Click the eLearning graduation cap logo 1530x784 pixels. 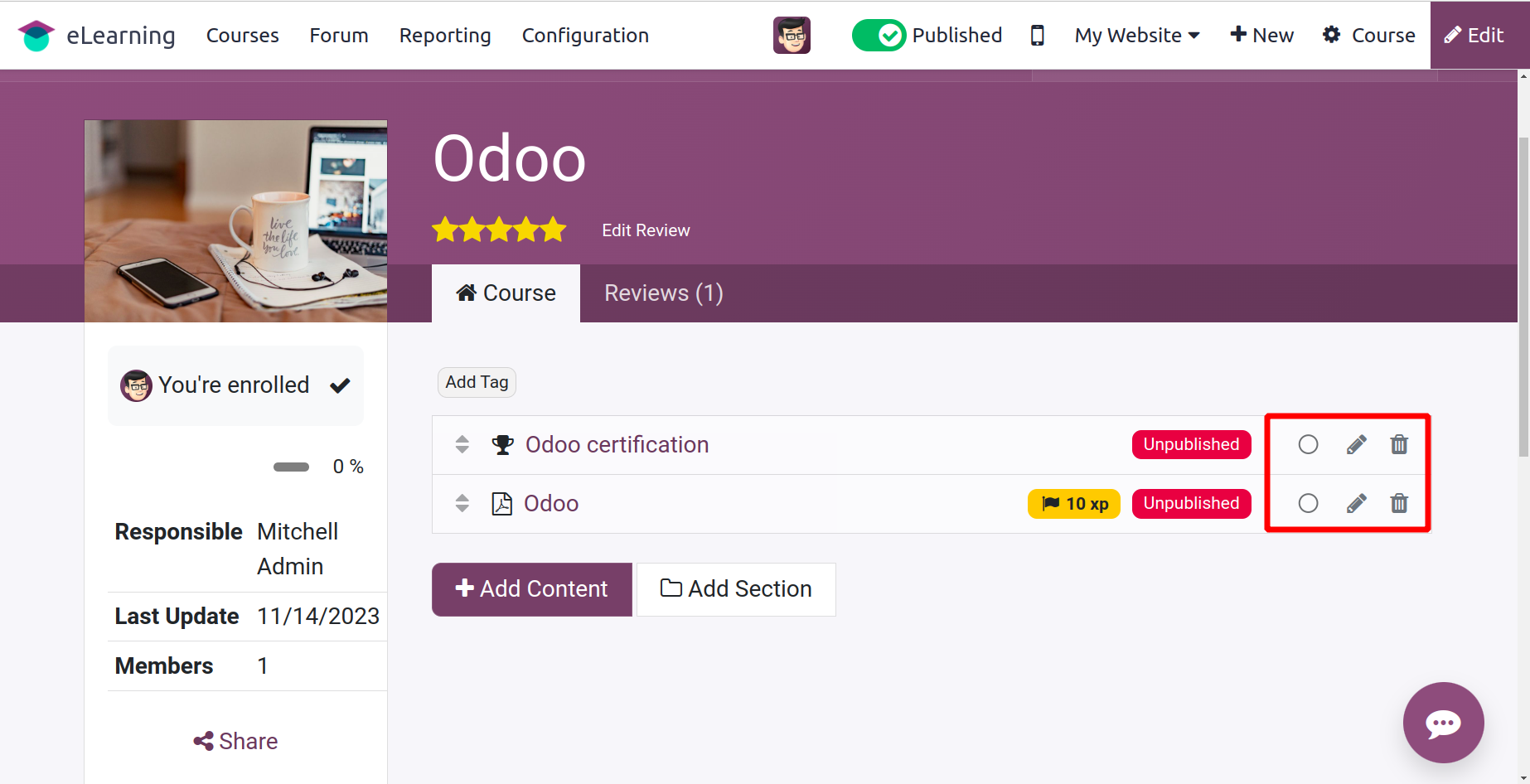pos(36,36)
